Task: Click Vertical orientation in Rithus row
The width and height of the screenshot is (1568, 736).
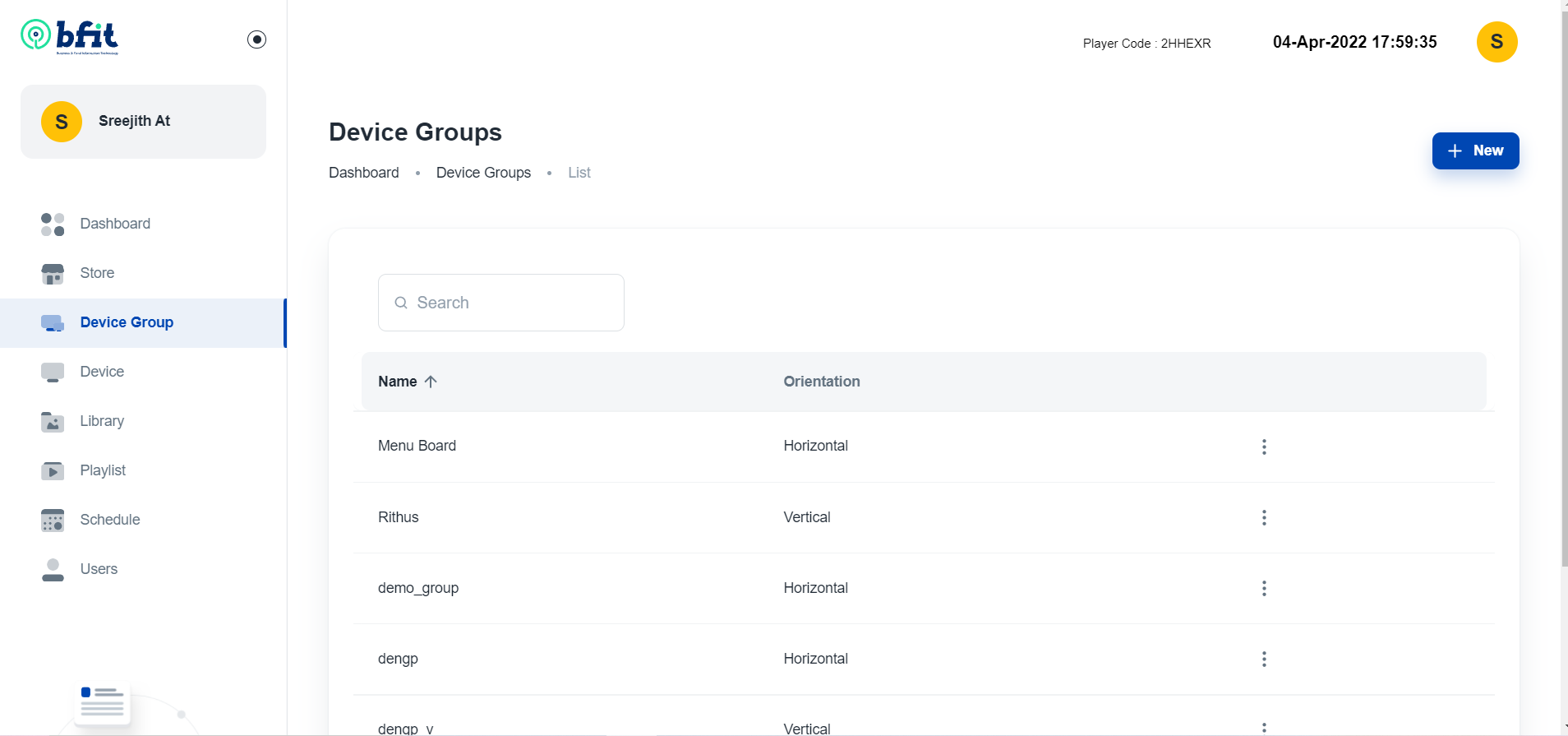Action: click(x=807, y=517)
